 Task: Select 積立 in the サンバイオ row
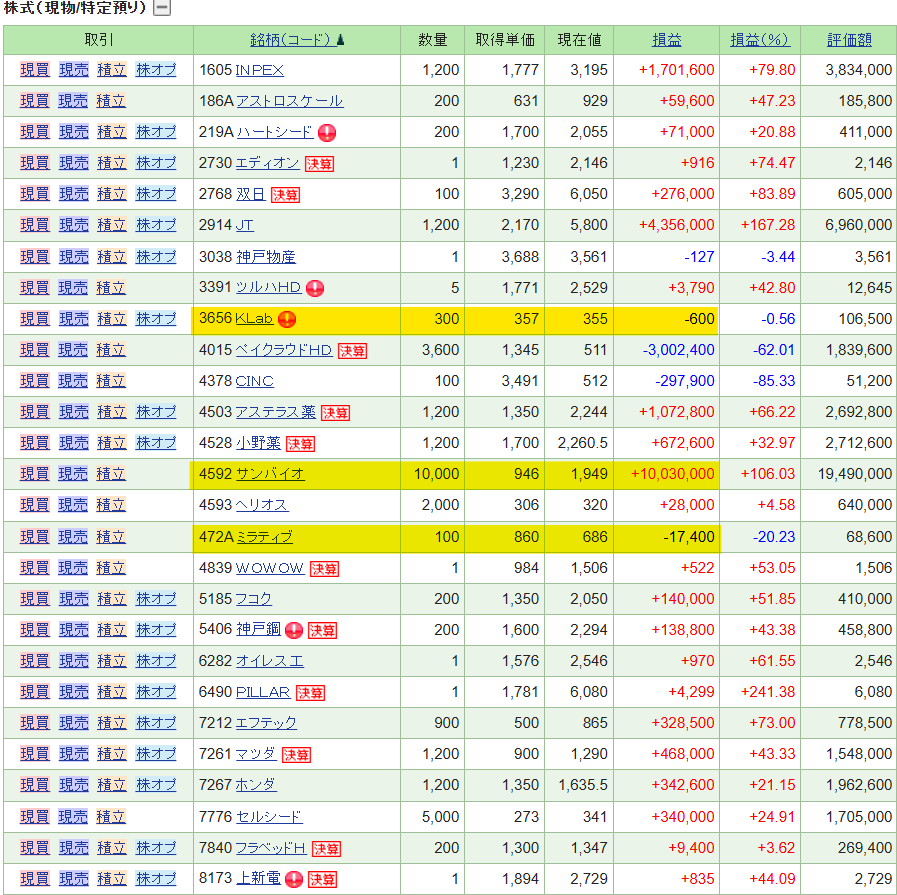coord(111,474)
